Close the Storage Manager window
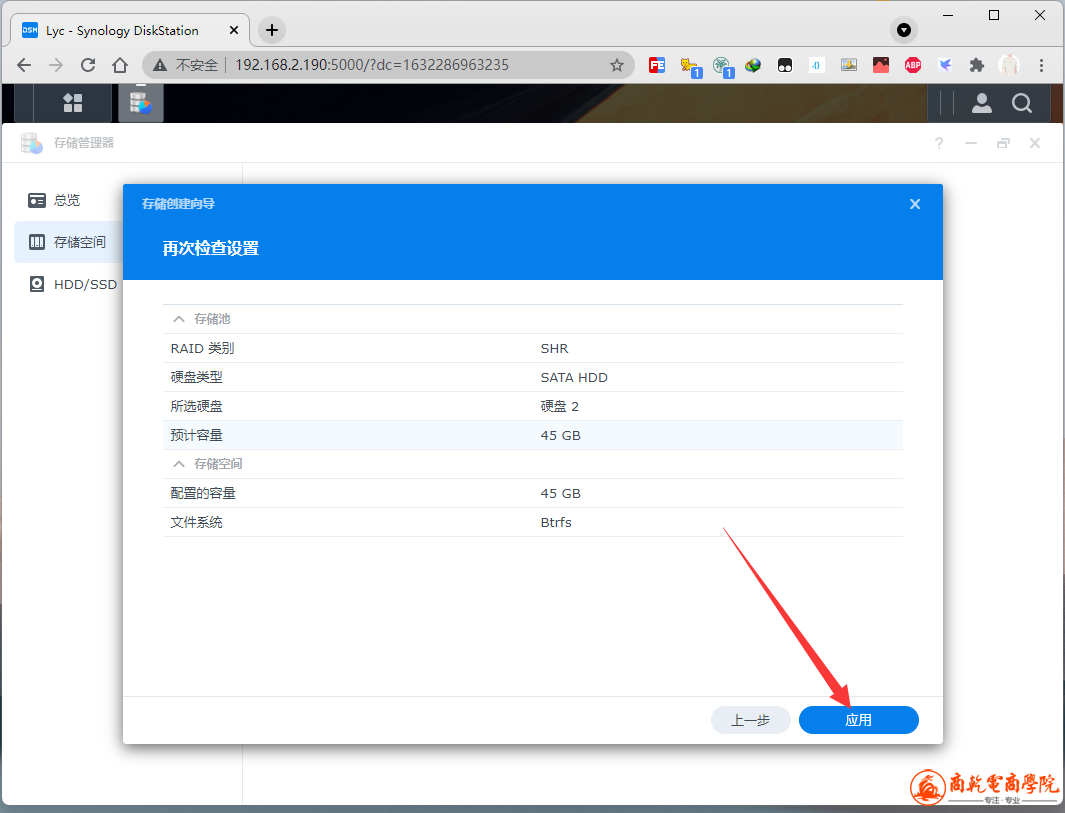 [1034, 143]
